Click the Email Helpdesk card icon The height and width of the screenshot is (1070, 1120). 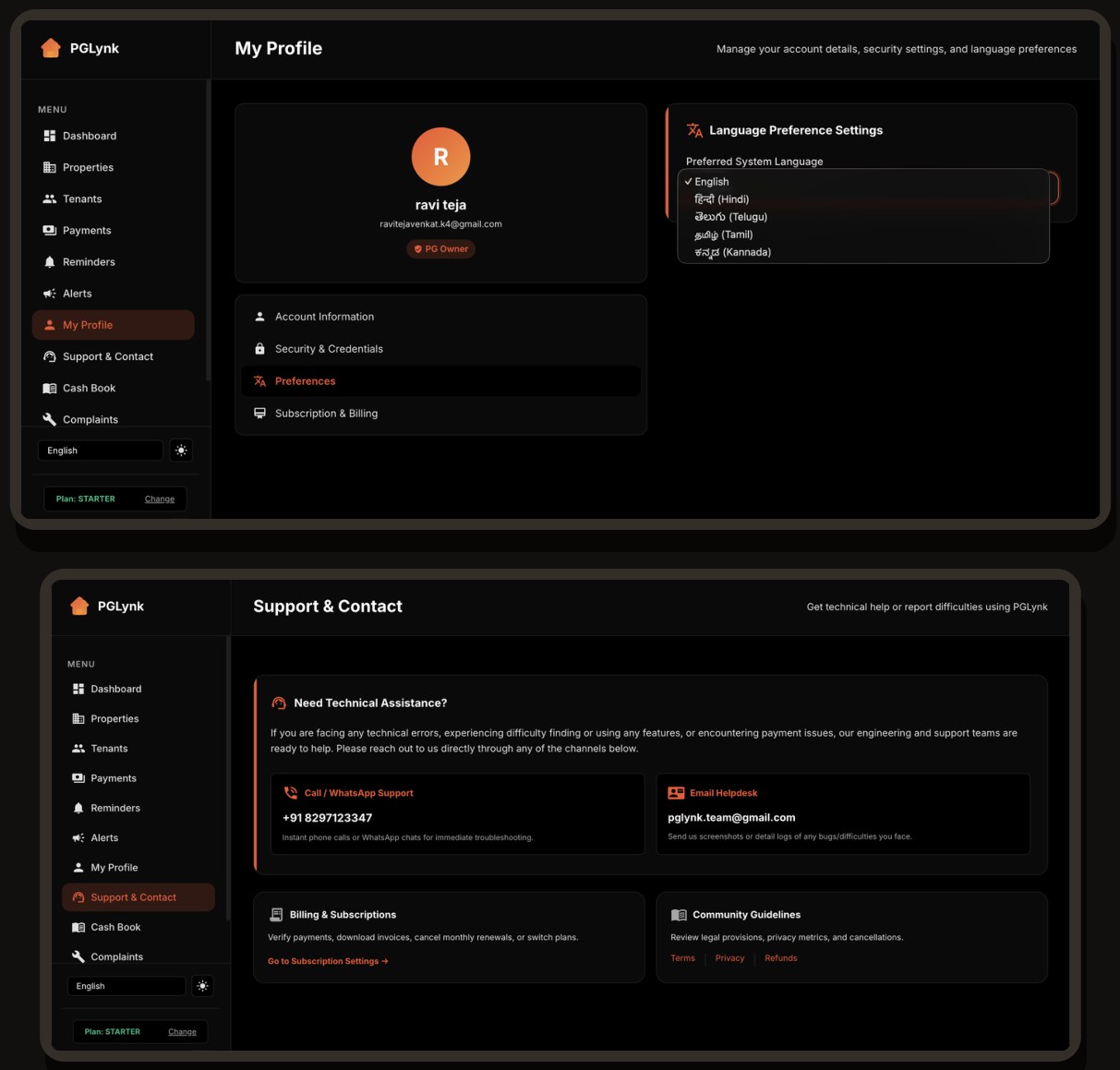676,793
